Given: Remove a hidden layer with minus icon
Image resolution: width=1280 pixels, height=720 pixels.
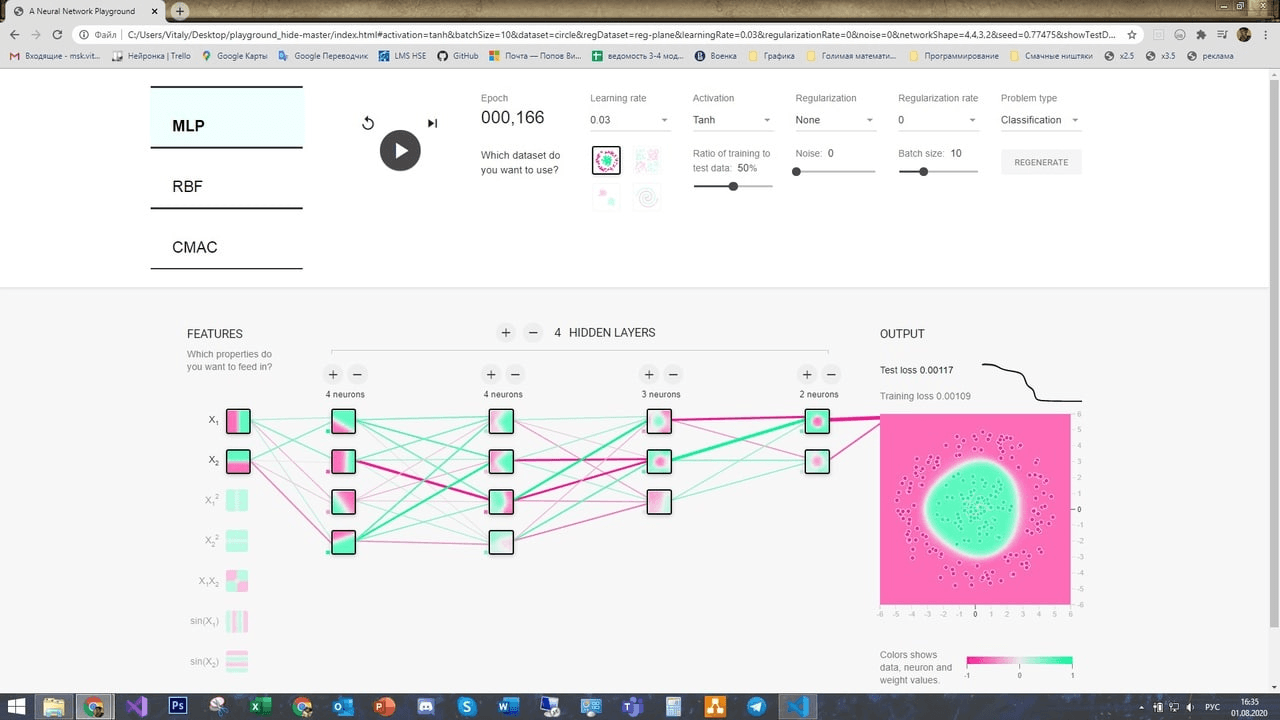Looking at the screenshot, I should [x=533, y=333].
